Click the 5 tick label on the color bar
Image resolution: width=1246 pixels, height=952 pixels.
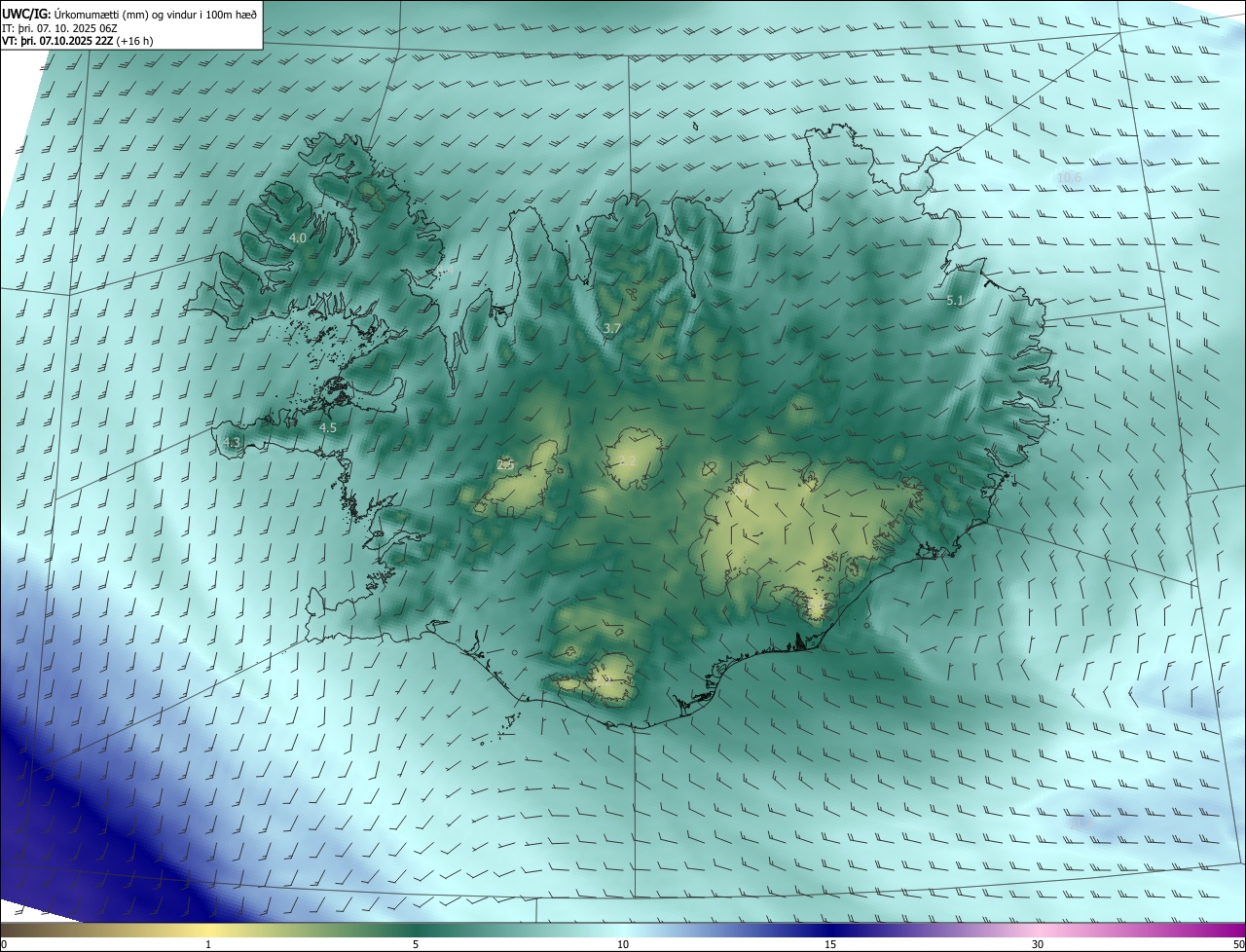416,944
